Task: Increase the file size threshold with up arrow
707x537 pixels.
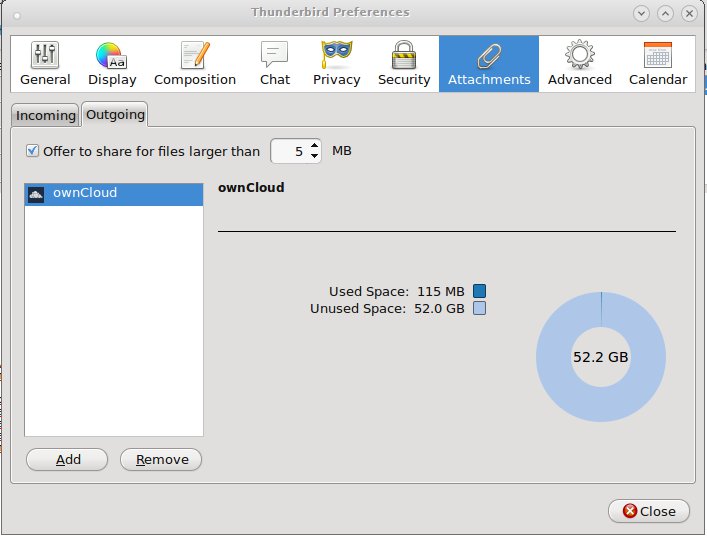Action: 315,145
